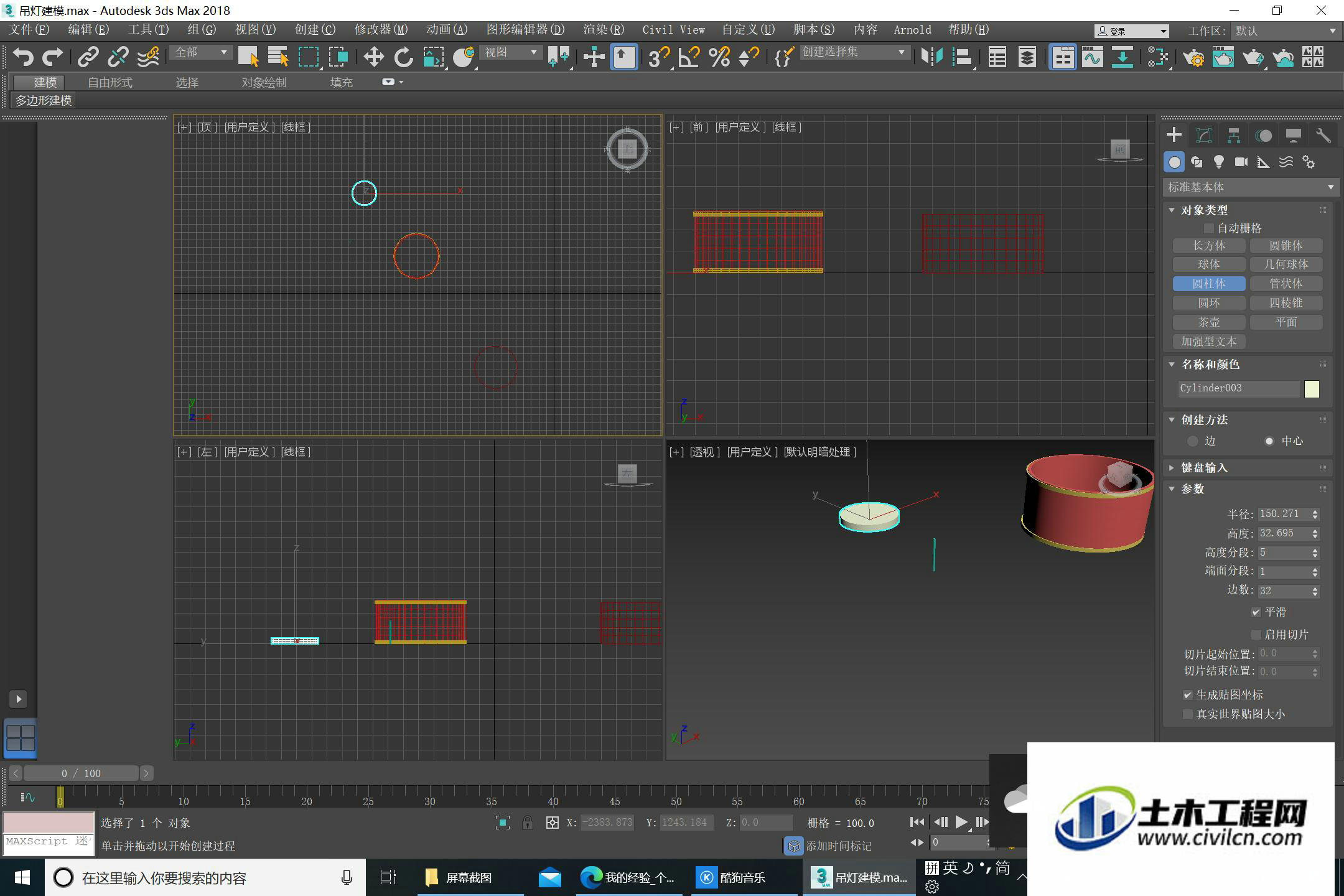
Task: Open the Motion panel icon
Action: coord(1263,136)
